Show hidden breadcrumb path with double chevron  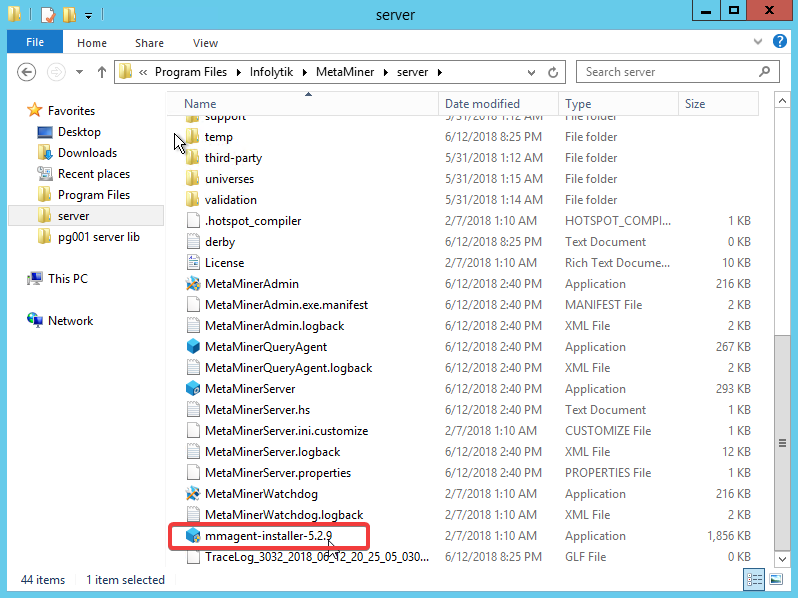click(143, 72)
